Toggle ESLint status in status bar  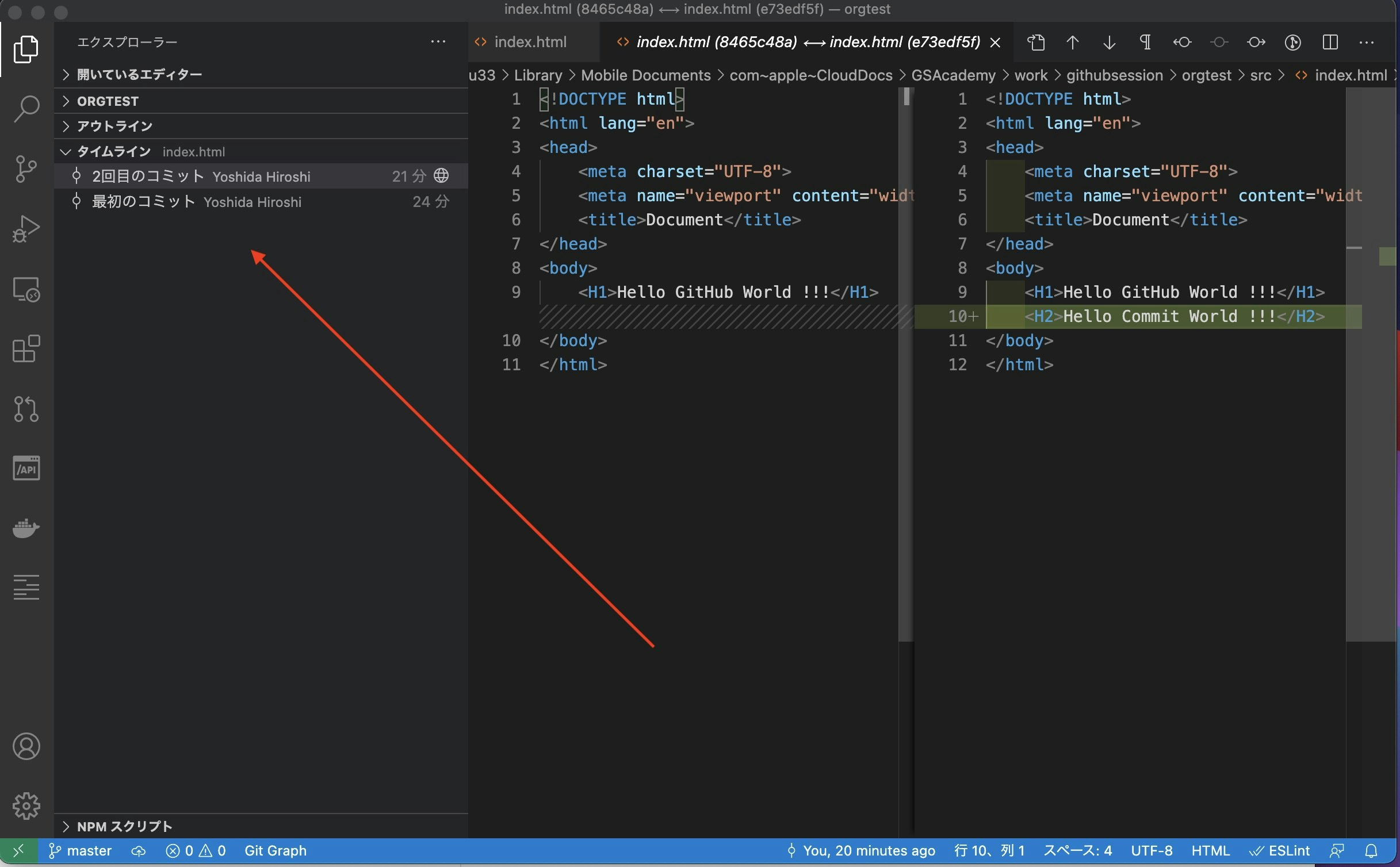pos(1280,851)
